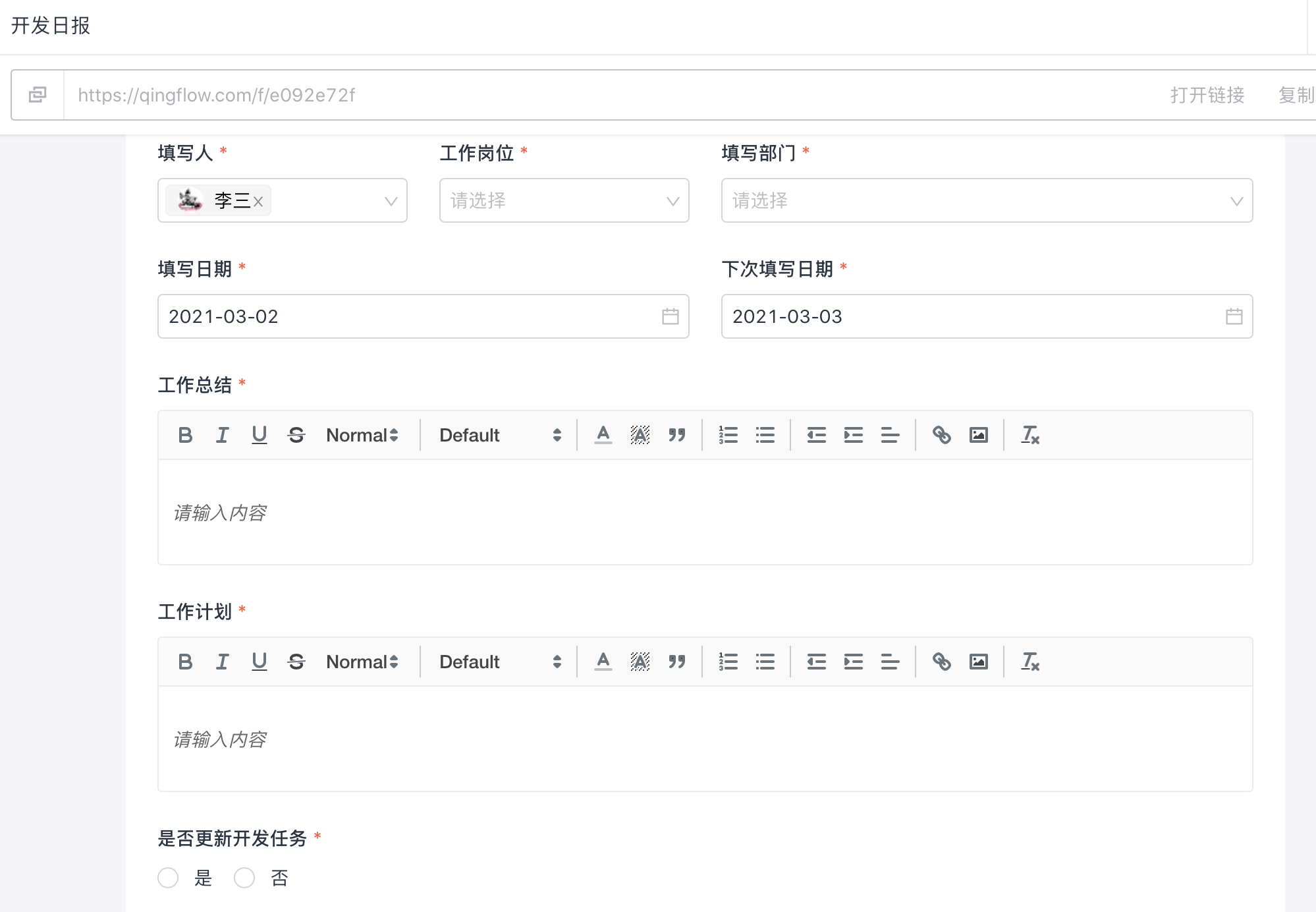Click insert image icon in 工作计划 toolbar

point(979,662)
